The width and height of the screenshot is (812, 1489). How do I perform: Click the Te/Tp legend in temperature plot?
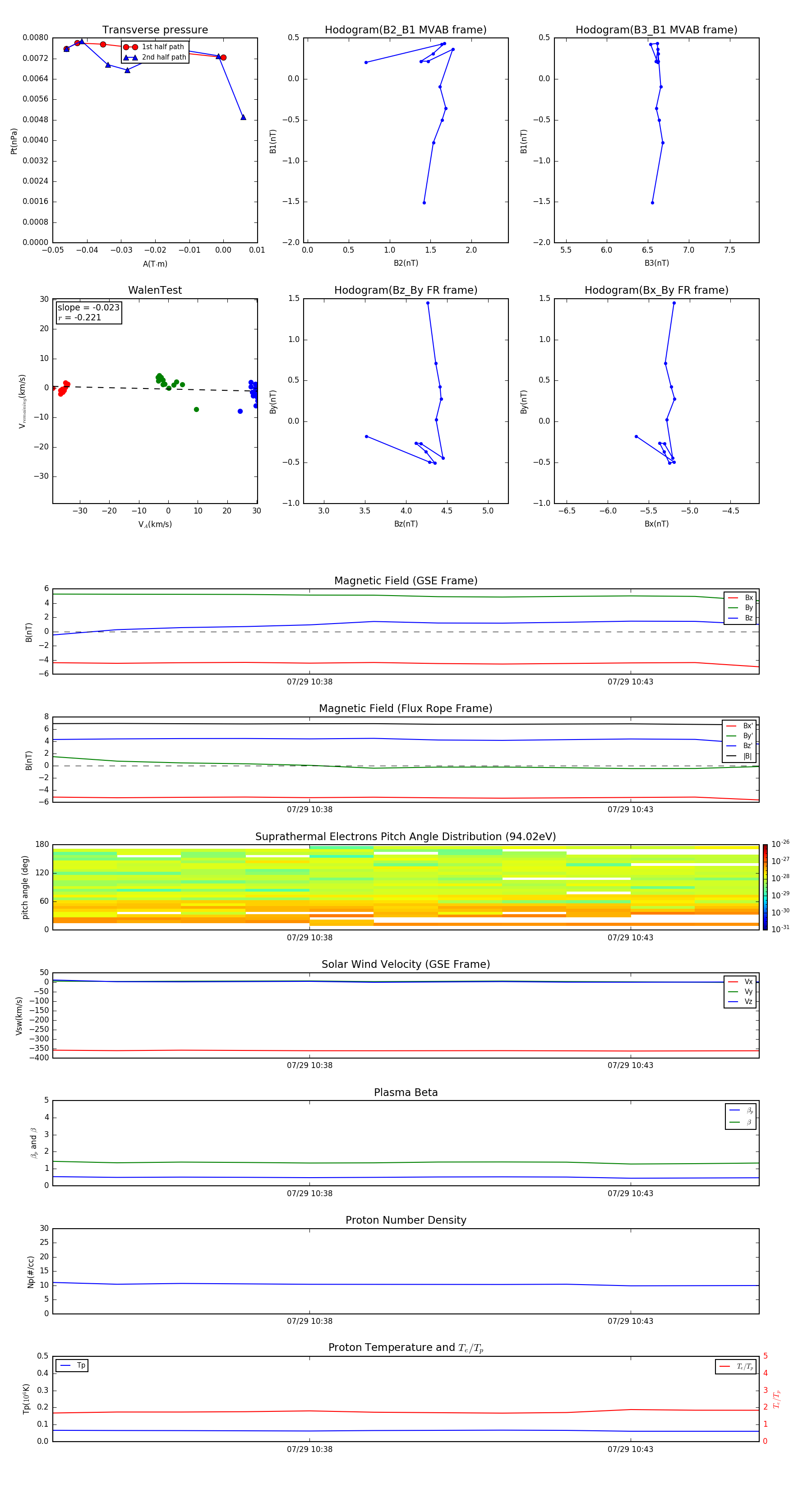(x=736, y=1366)
